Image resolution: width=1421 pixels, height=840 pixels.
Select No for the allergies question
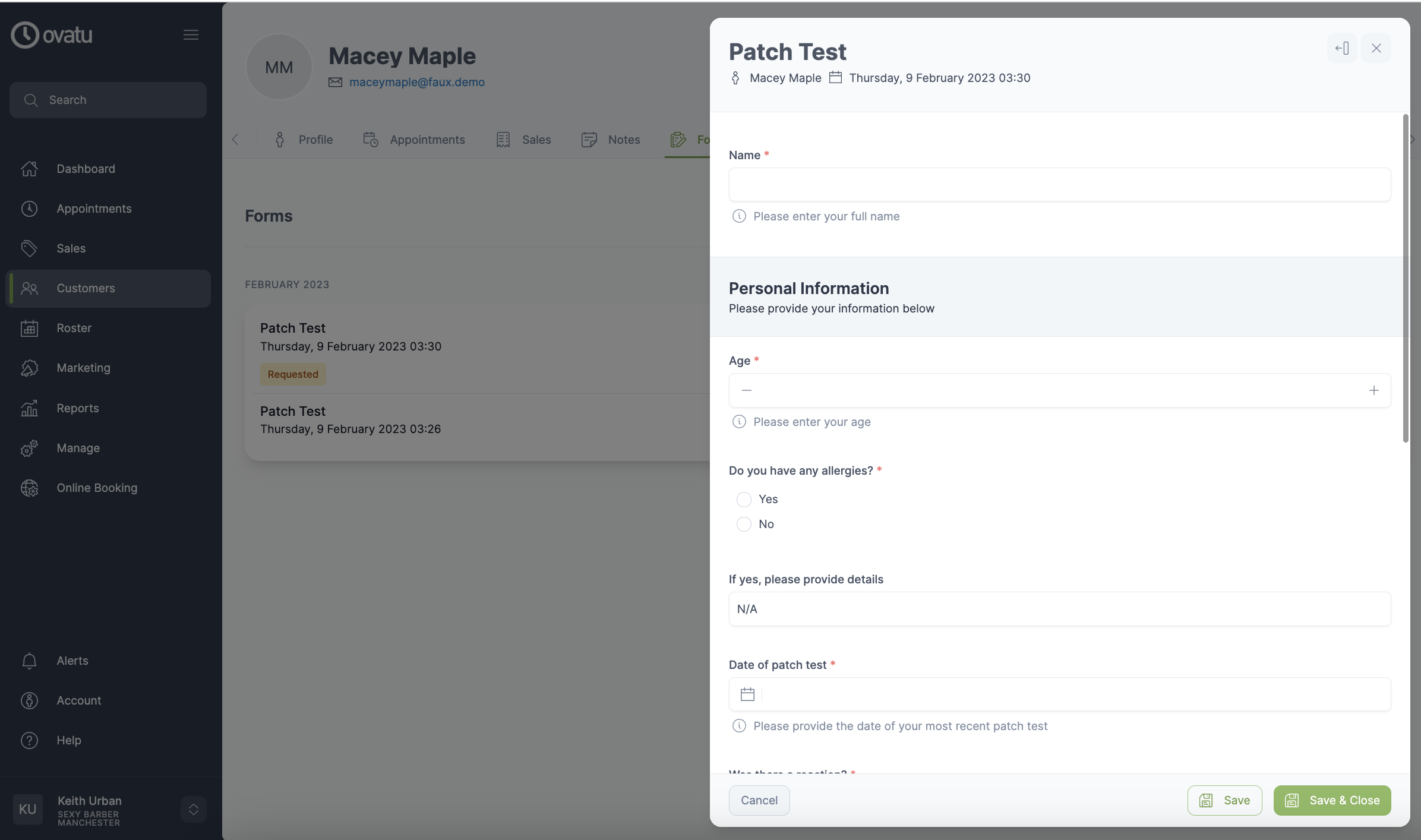(744, 524)
